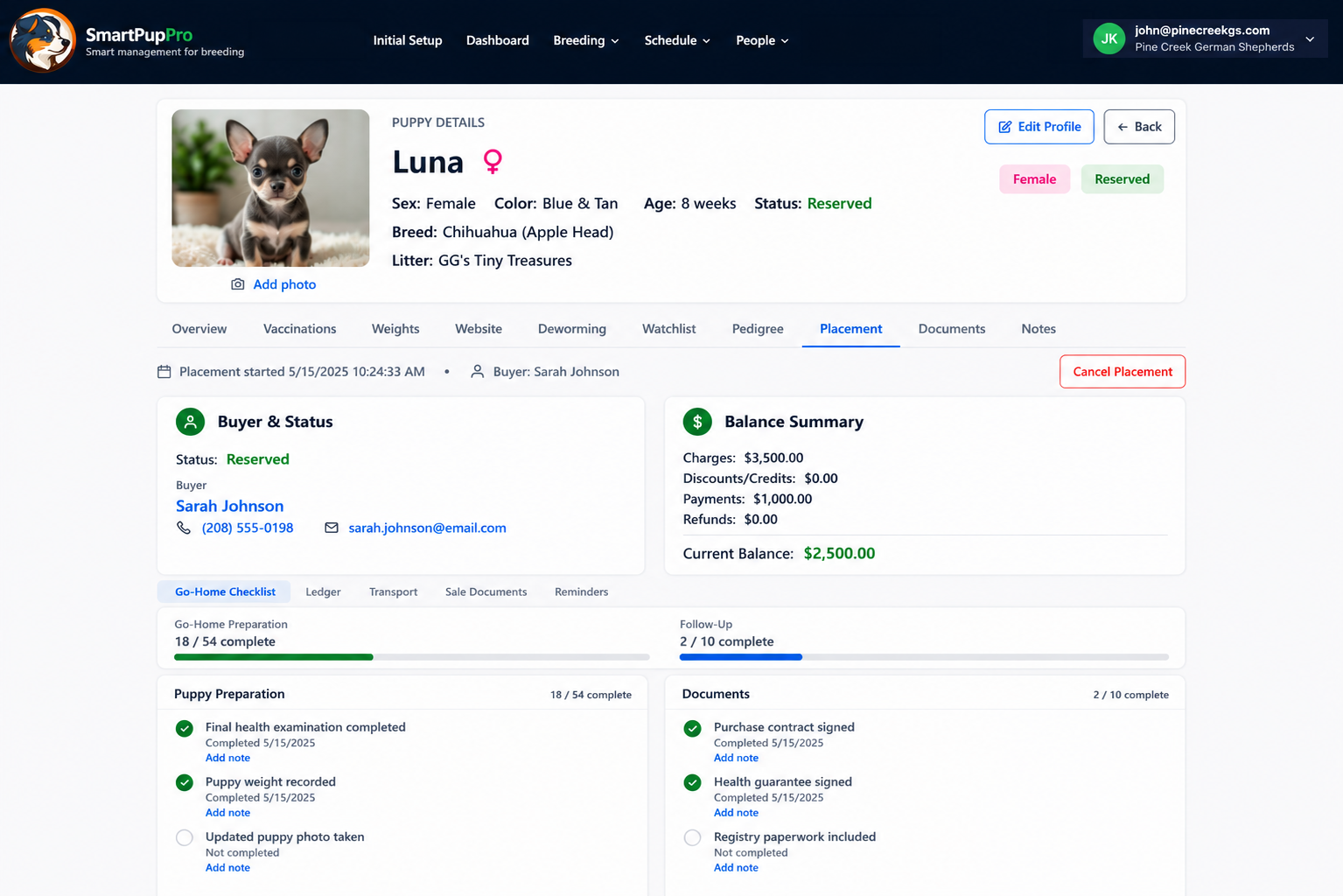1343x896 pixels.
Task: Add note under Final health examination completed
Action: pyautogui.click(x=227, y=758)
